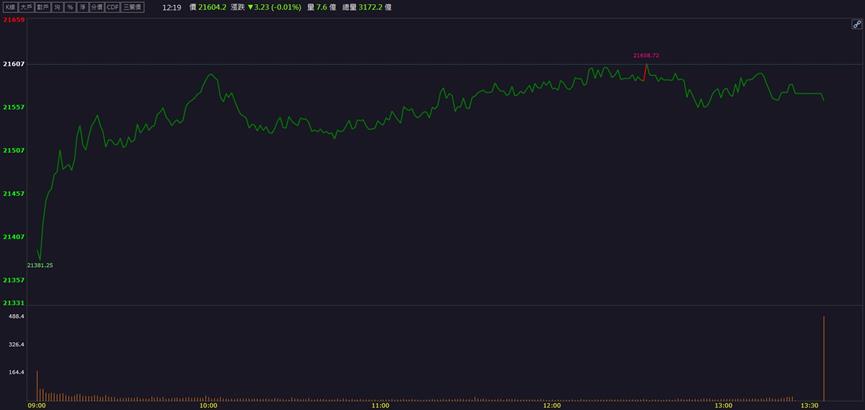Click the change value ▼3.23 (-0.01%)
Image resolution: width=865 pixels, height=410 pixels.
[x=274, y=8]
